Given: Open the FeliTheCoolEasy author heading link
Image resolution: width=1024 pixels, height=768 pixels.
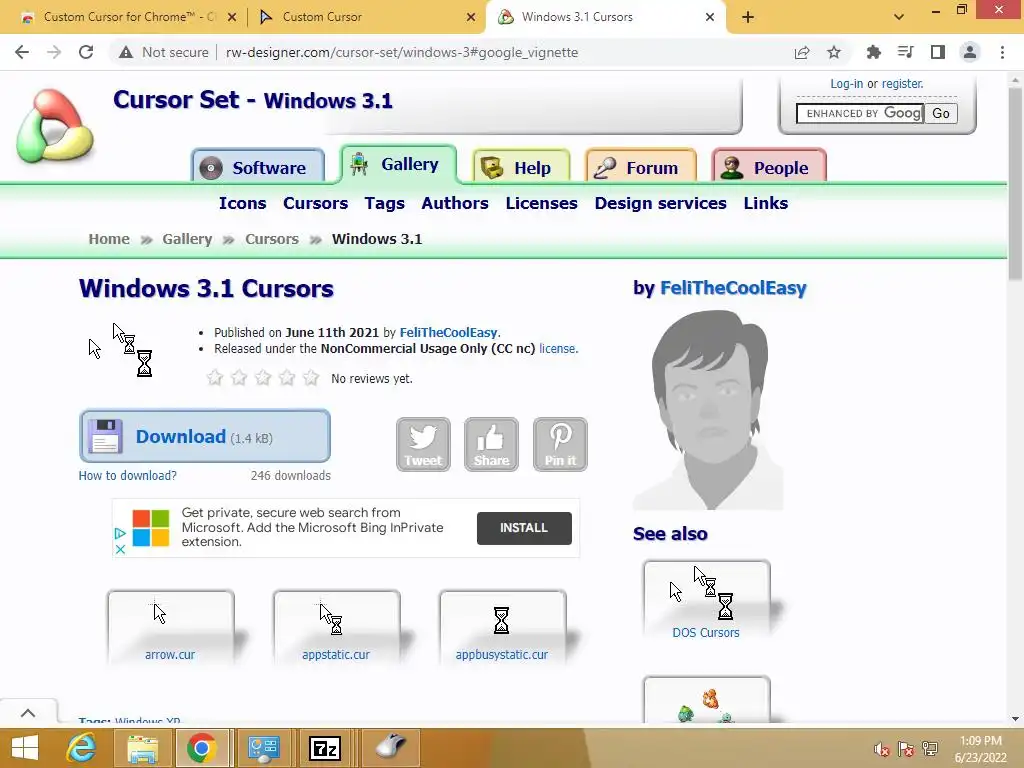Looking at the screenshot, I should 733,288.
